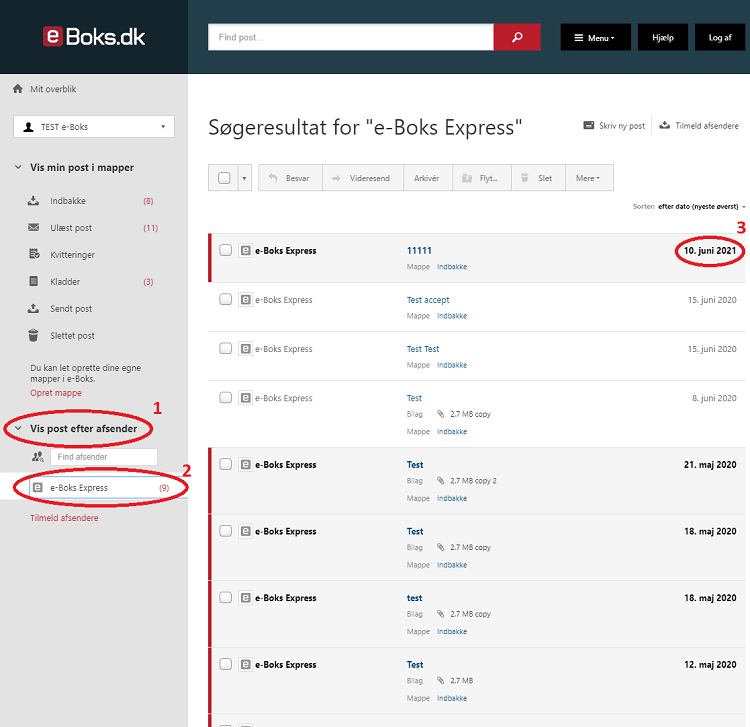Select checkbox of first 18. maj 2020 message
The width and height of the screenshot is (750, 727).
[x=225, y=531]
